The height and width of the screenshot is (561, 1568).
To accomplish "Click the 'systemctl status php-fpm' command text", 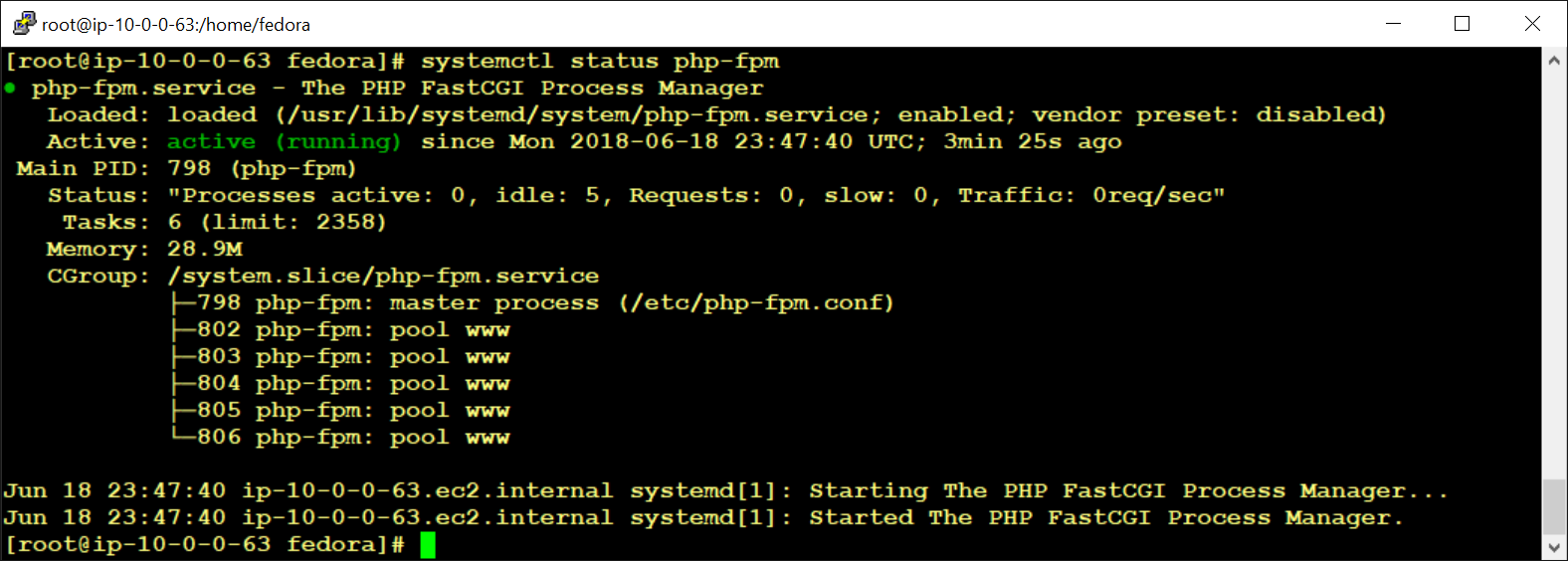I will click(600, 62).
